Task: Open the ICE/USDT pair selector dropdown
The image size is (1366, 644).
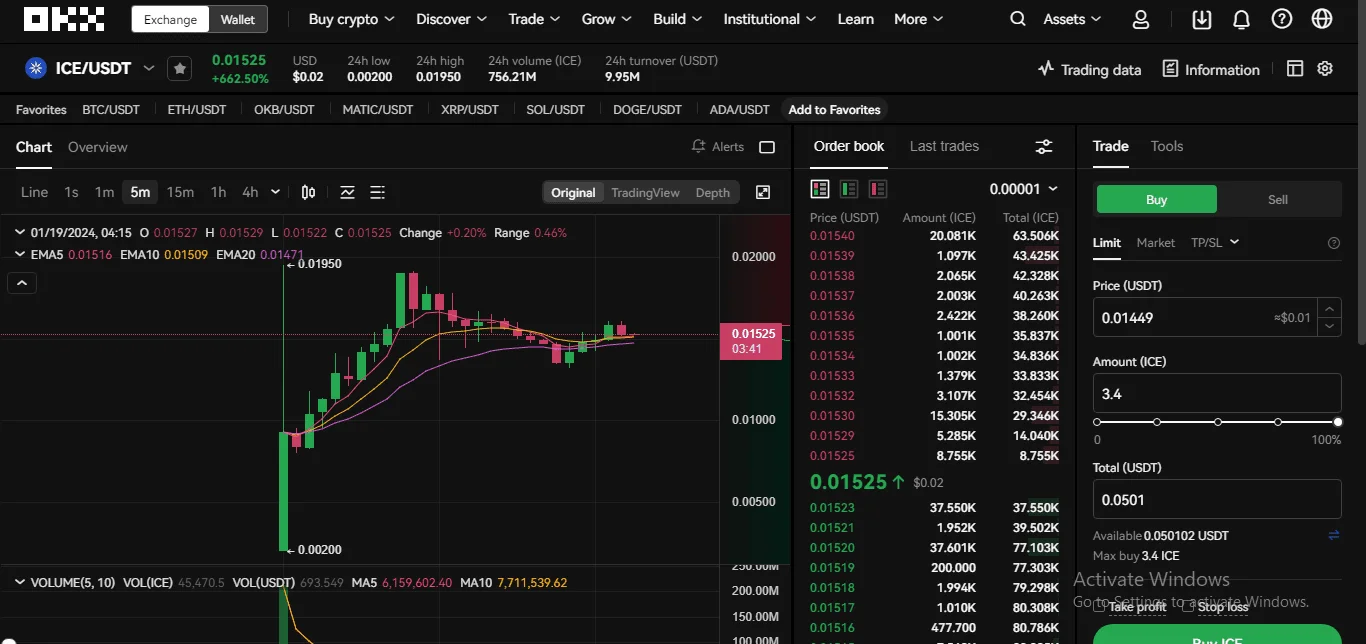Action: pos(149,68)
